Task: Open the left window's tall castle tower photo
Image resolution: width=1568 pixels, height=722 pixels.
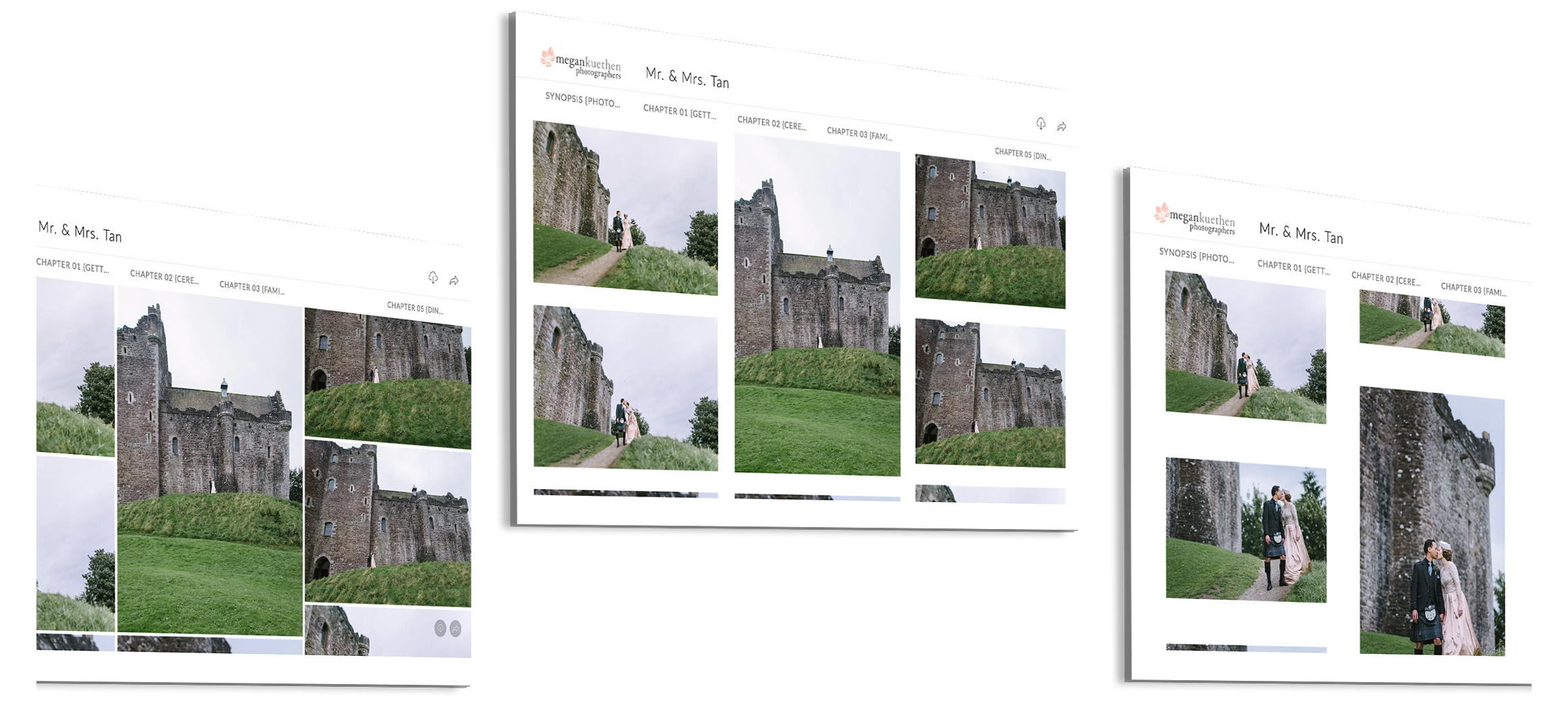Action: click(210, 461)
